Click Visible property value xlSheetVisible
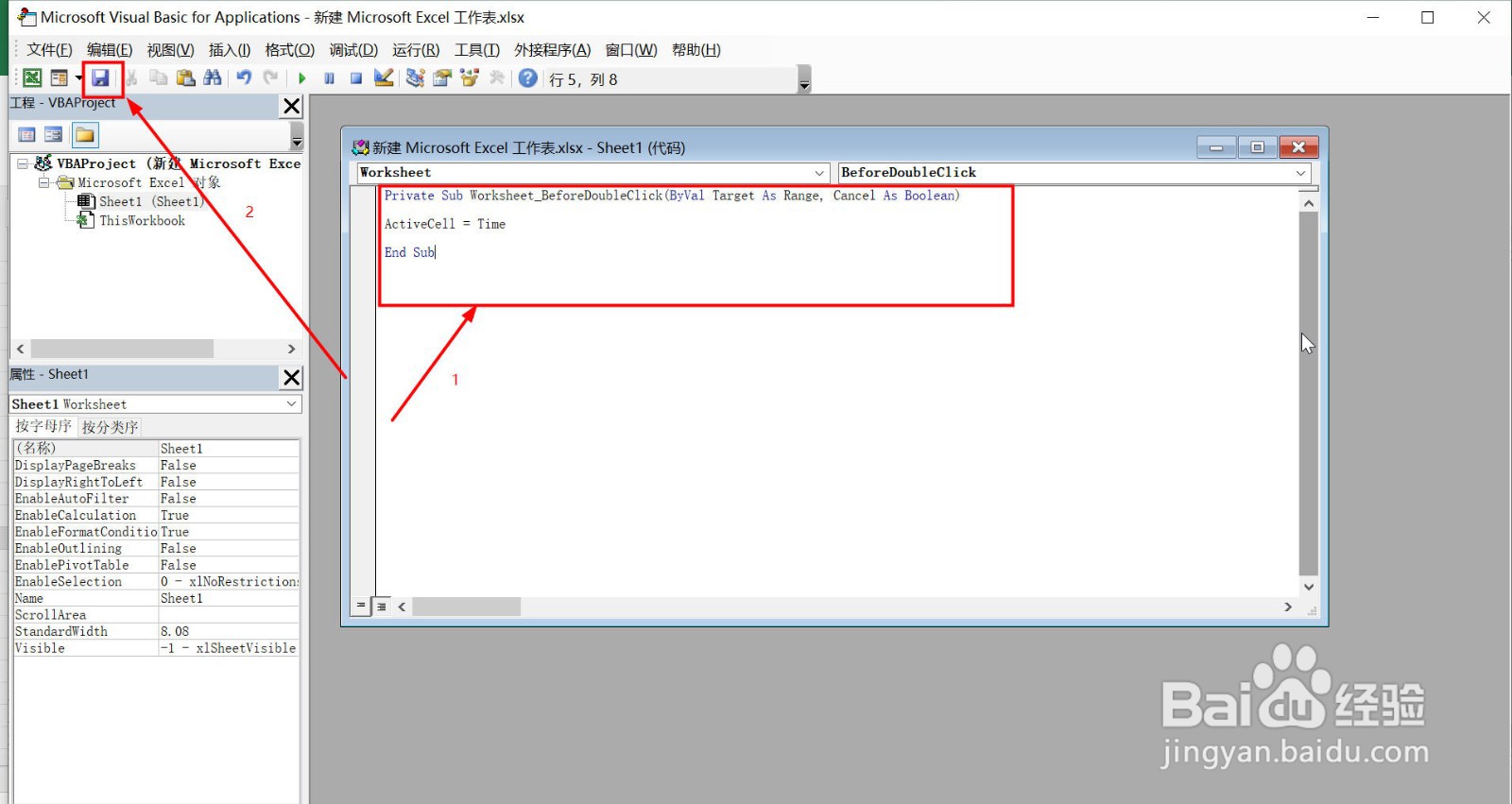The height and width of the screenshot is (804, 1512). (x=229, y=648)
